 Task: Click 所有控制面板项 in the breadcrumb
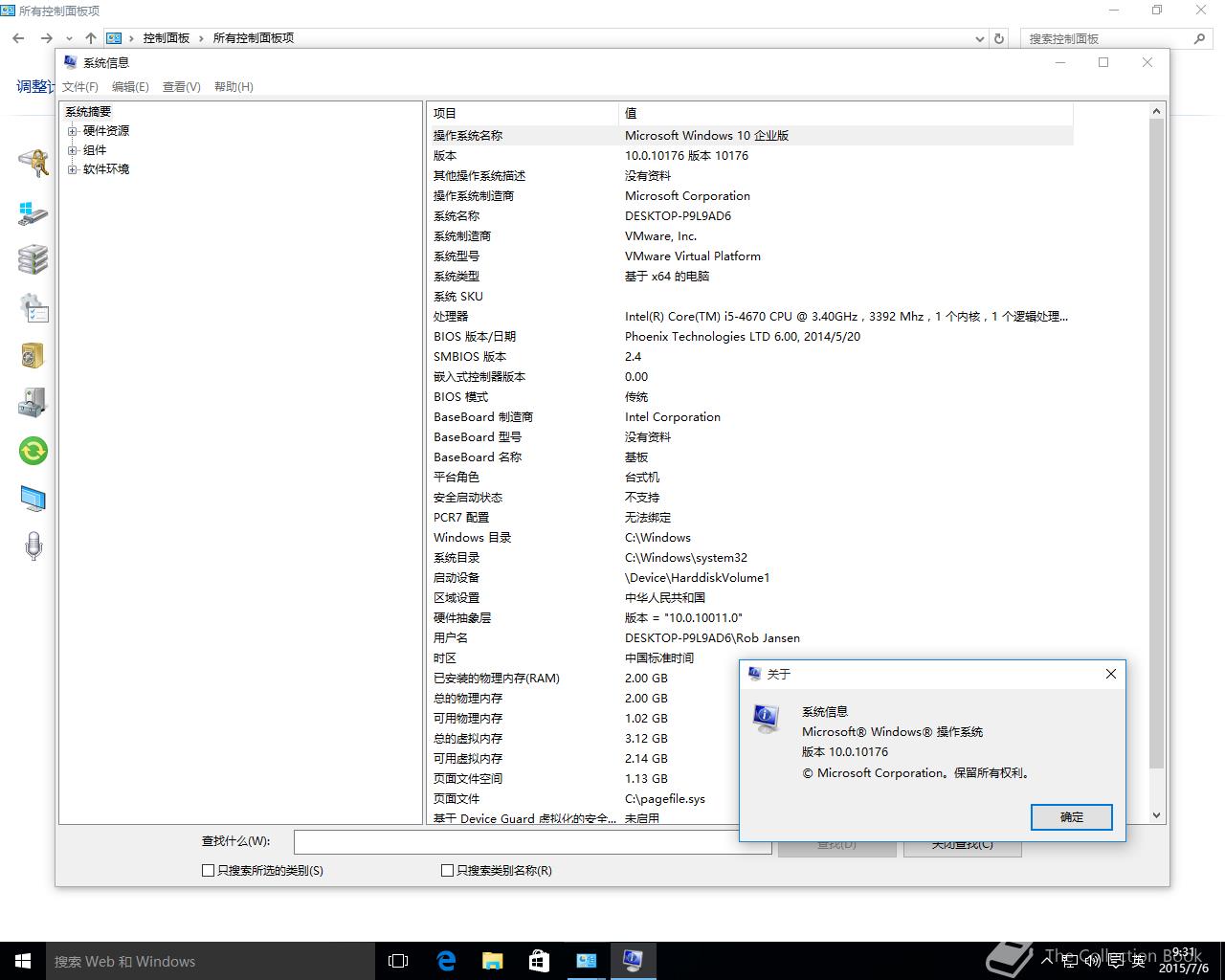tap(253, 38)
